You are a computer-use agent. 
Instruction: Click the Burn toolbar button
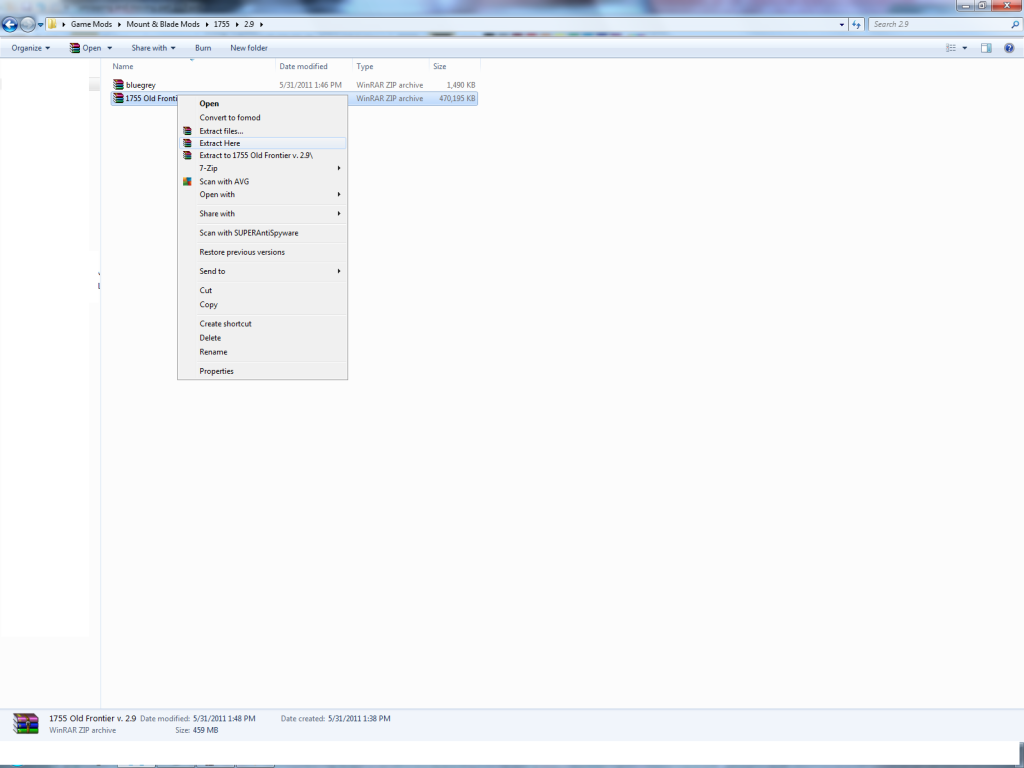[x=203, y=48]
